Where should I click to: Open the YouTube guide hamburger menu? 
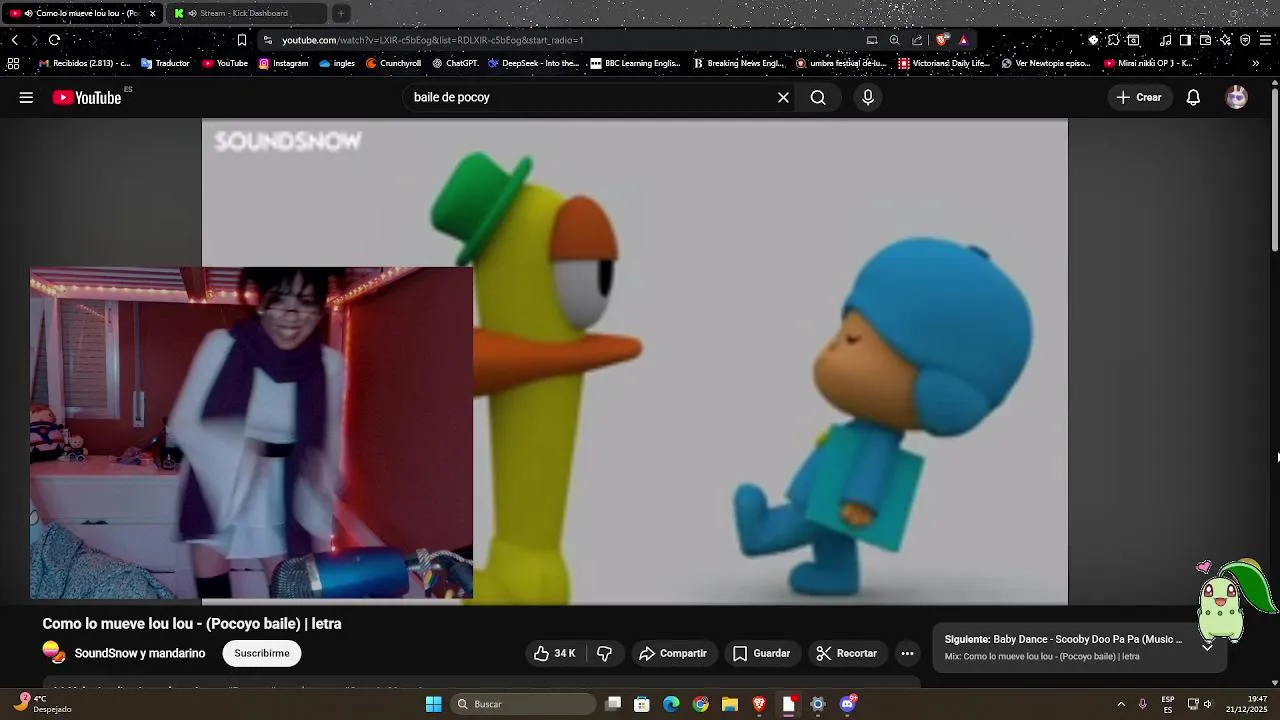pos(26,97)
